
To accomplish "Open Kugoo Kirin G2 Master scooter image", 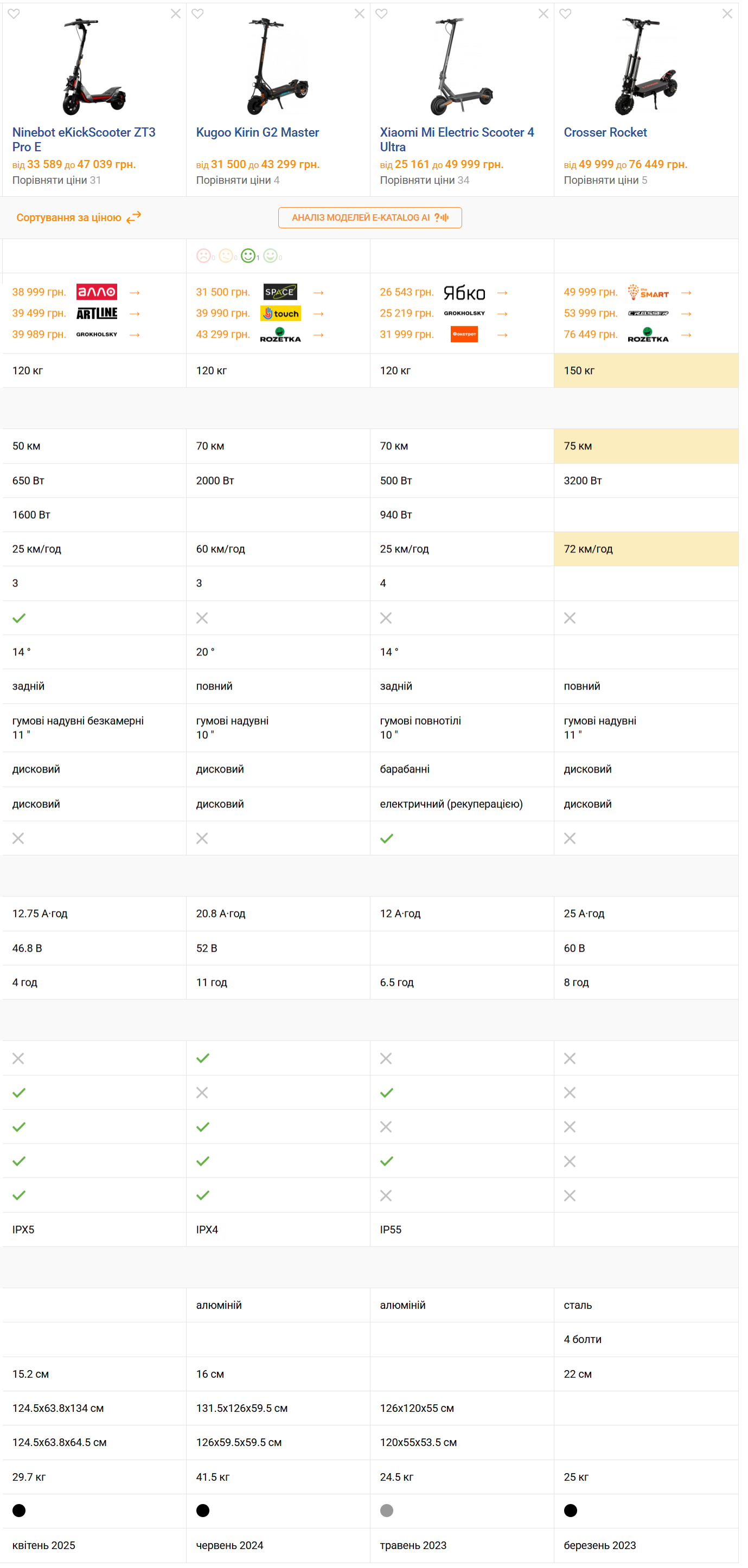I will [278, 67].
